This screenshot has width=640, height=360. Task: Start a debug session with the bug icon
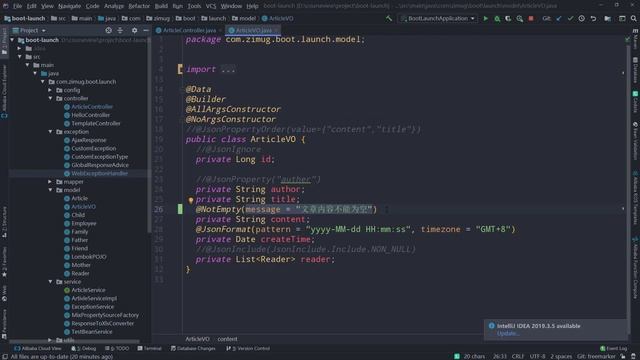(497, 18)
